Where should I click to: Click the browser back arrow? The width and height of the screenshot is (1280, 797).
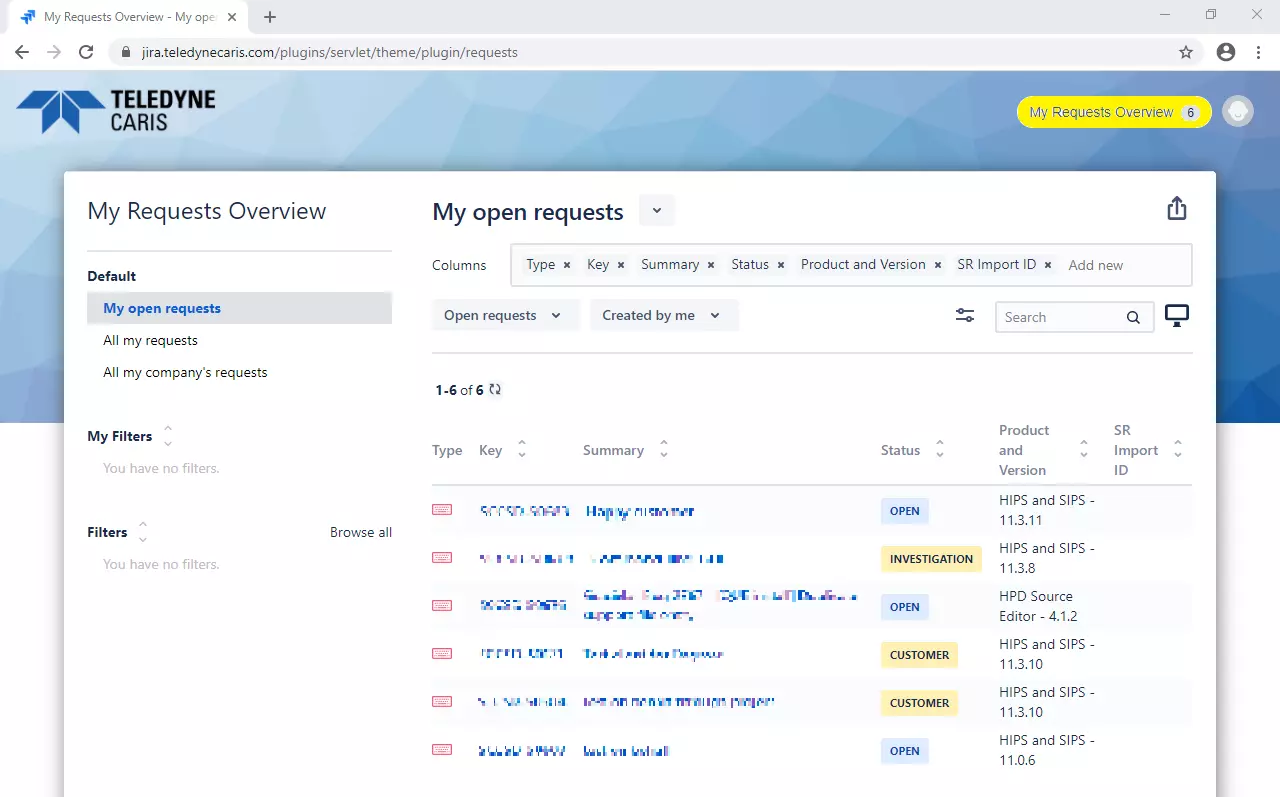point(22,51)
